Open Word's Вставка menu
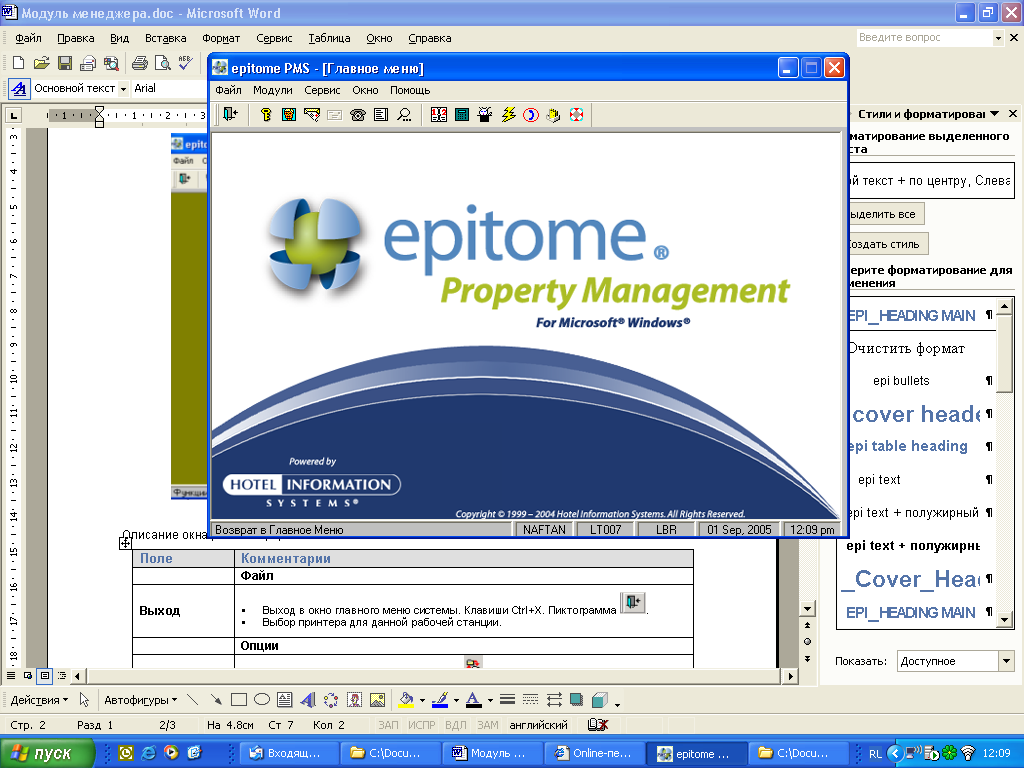Viewport: 1024px width, 768px height. coord(165,38)
